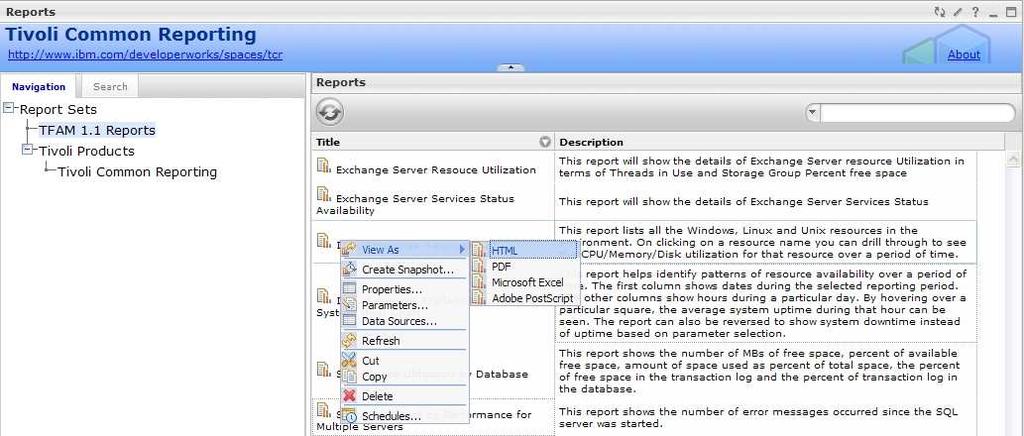This screenshot has width=1024, height=436.
Task: Click description starting 'This report lists all the Windows'
Action: 762,242
